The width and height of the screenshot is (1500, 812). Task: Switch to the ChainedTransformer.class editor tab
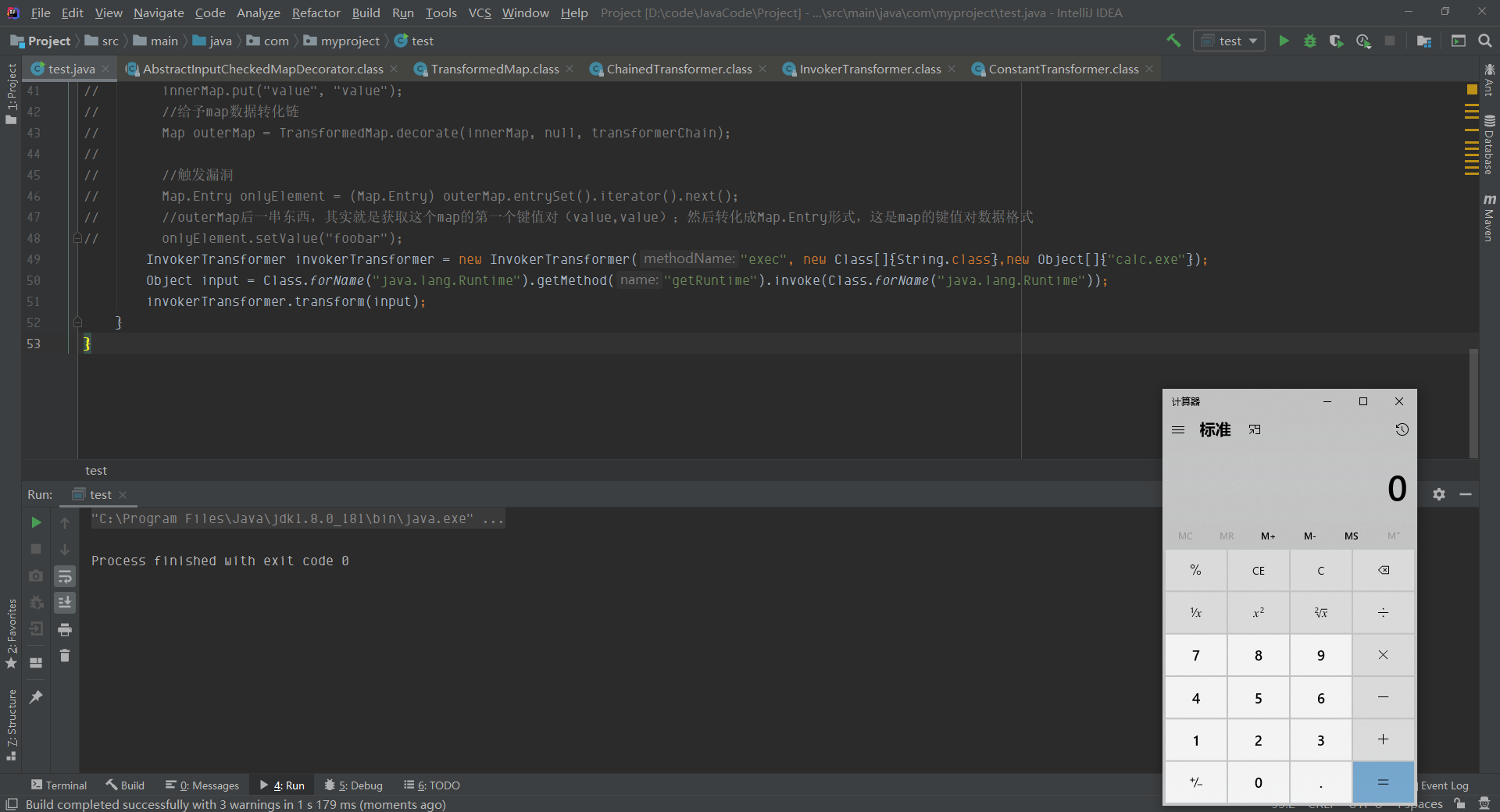679,69
